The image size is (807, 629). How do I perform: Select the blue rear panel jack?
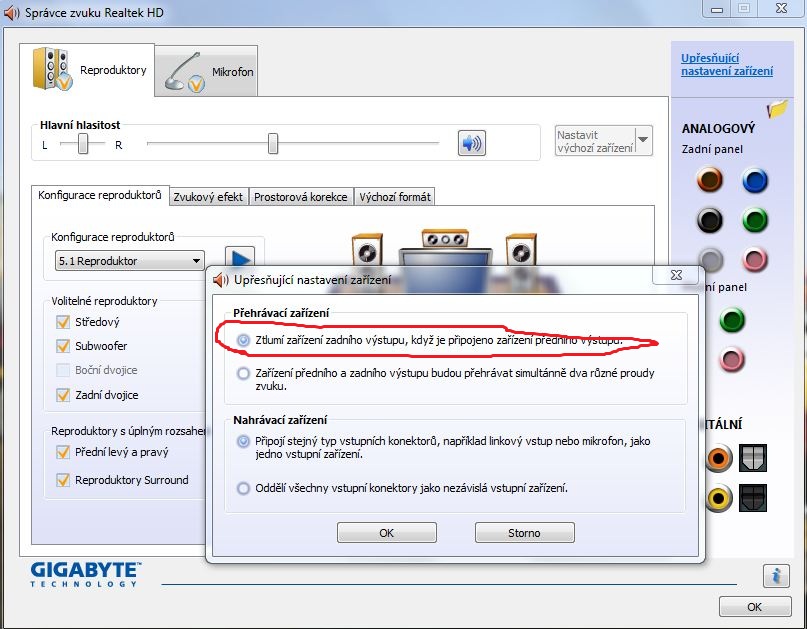755,180
